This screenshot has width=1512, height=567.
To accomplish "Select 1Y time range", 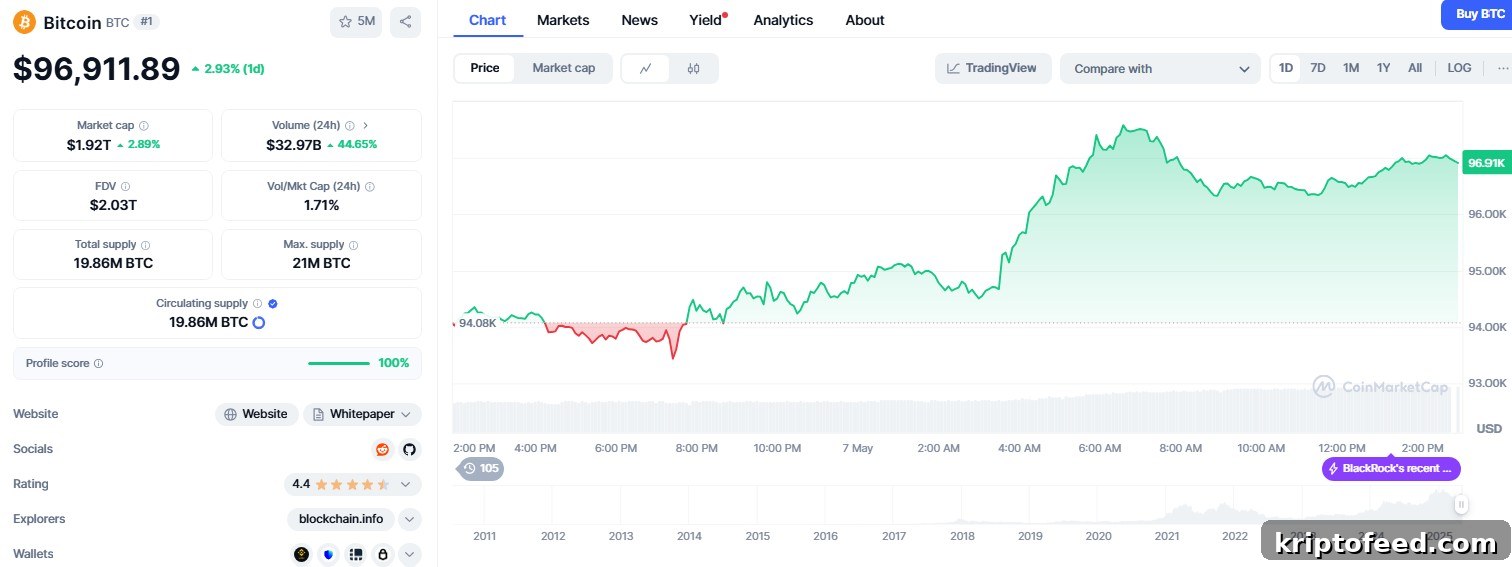I will tap(1383, 68).
